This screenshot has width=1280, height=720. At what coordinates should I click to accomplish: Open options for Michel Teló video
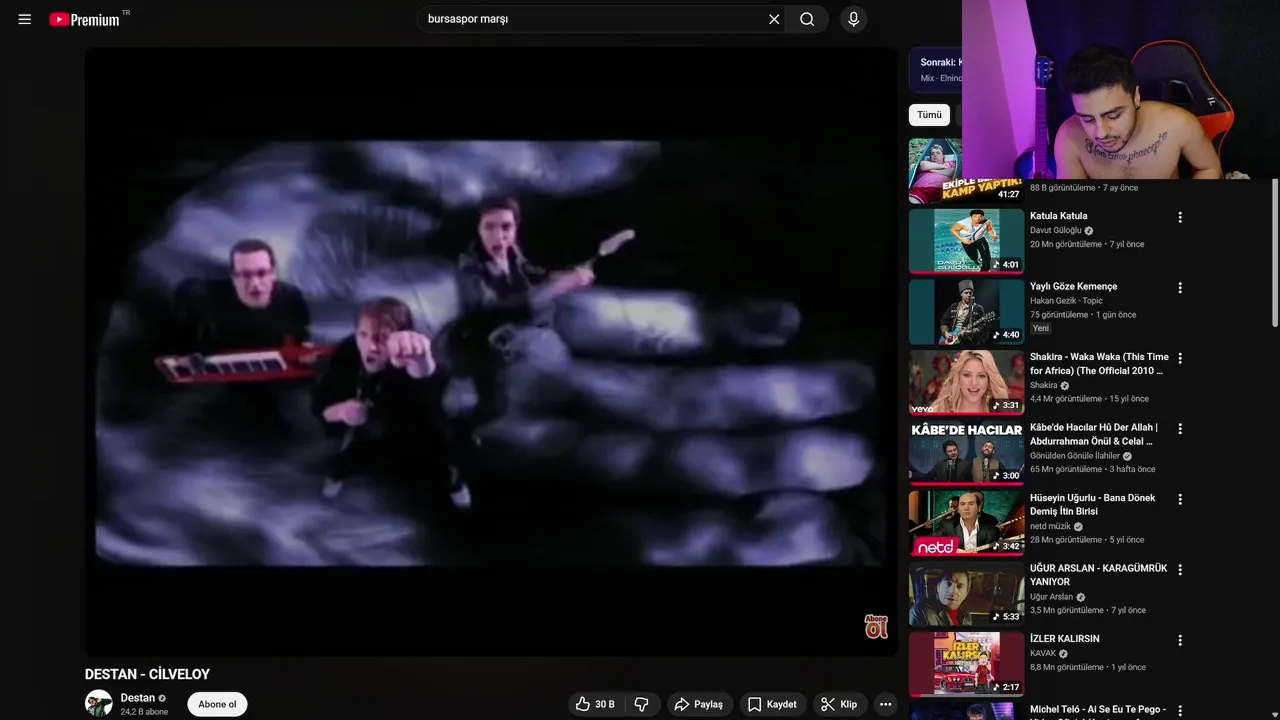tap(1180, 710)
